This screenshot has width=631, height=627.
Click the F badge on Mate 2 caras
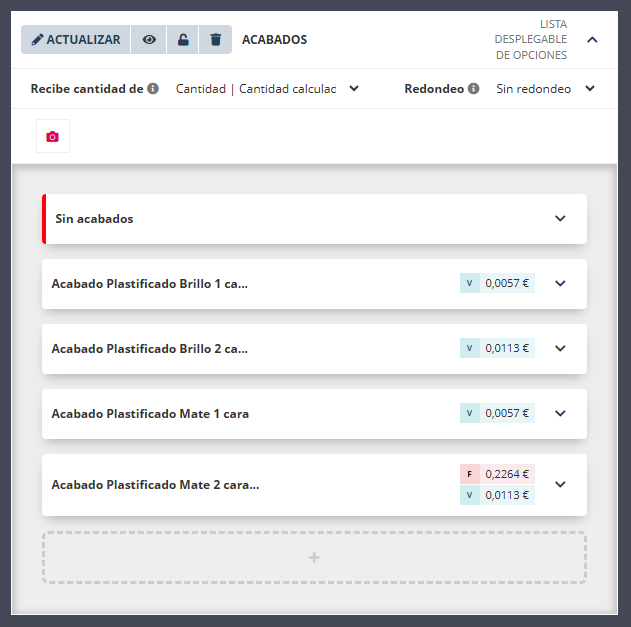[x=470, y=474]
